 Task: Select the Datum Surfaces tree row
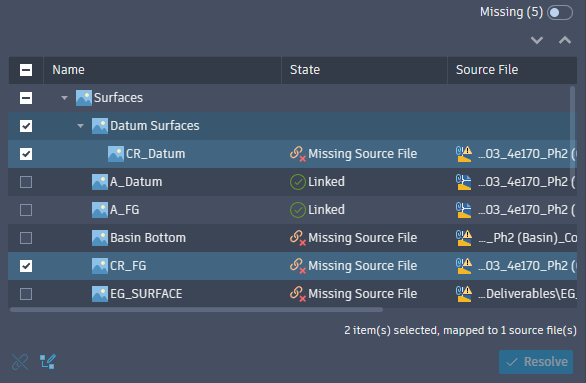pos(293,126)
